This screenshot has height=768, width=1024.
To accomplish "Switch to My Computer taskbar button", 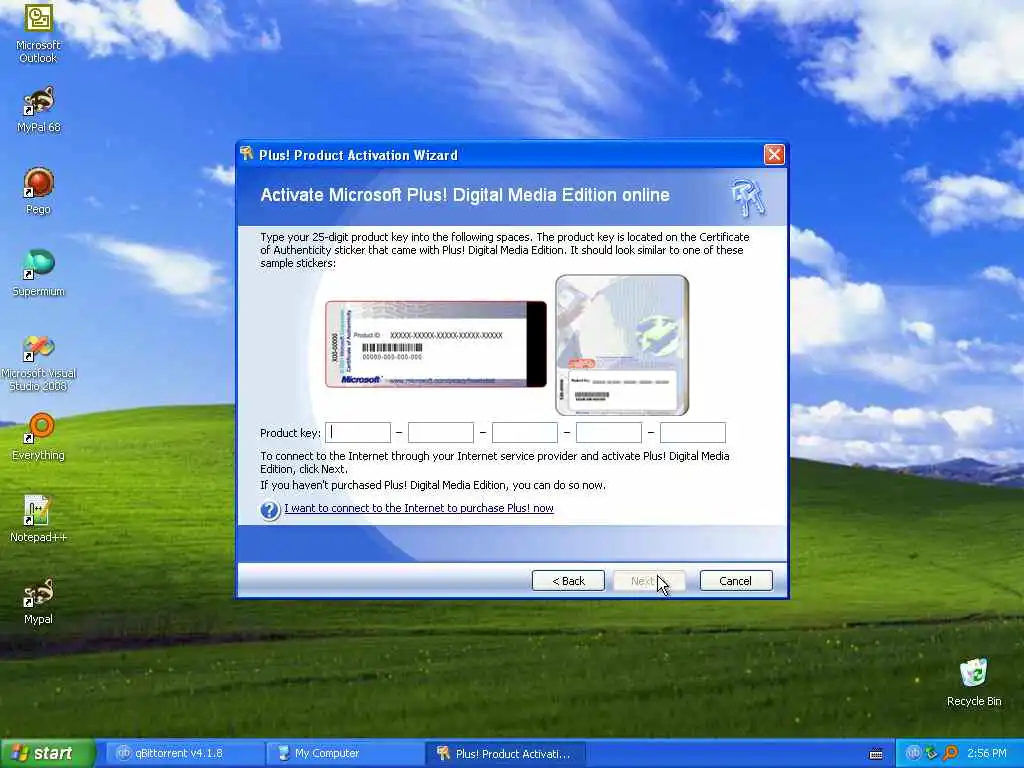I will (x=345, y=754).
